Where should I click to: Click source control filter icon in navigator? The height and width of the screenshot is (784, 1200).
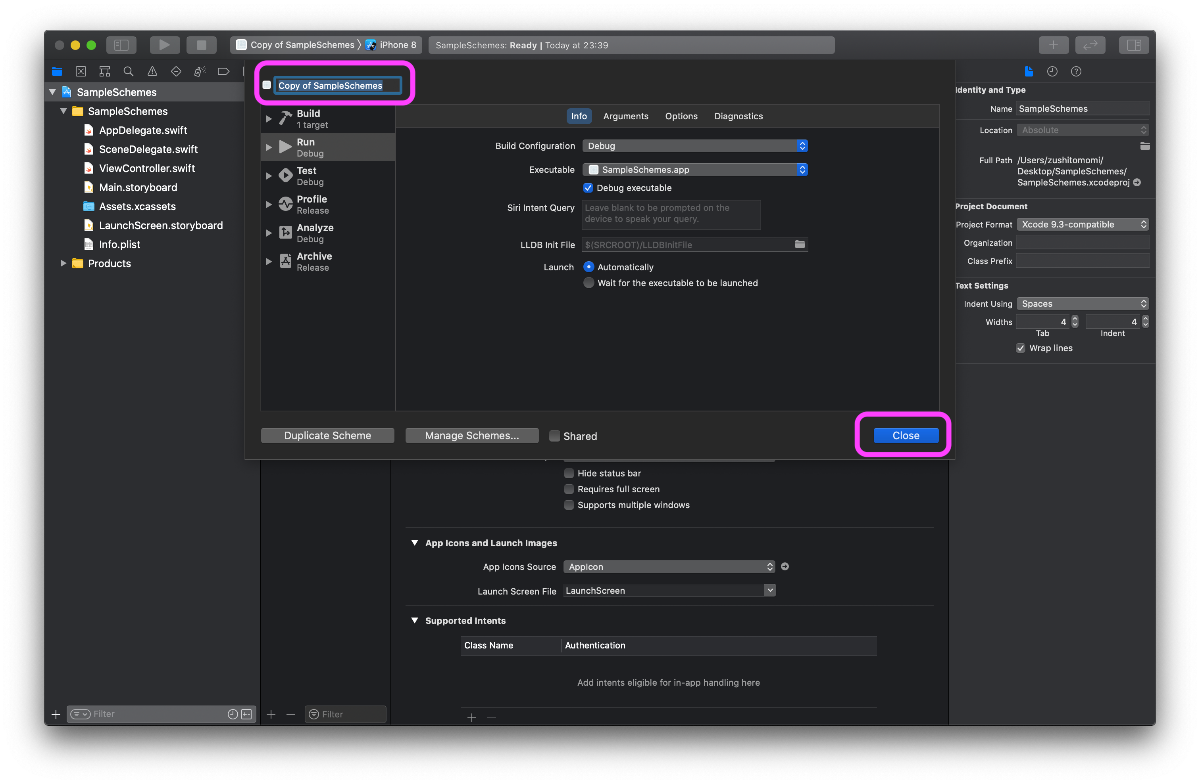[246, 714]
